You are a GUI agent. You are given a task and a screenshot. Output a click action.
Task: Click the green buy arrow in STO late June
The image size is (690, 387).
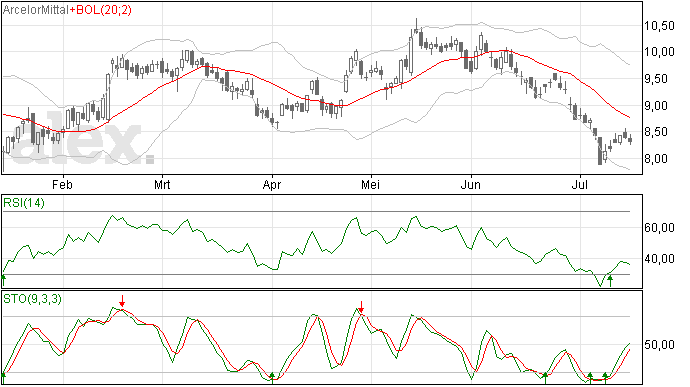(x=545, y=378)
